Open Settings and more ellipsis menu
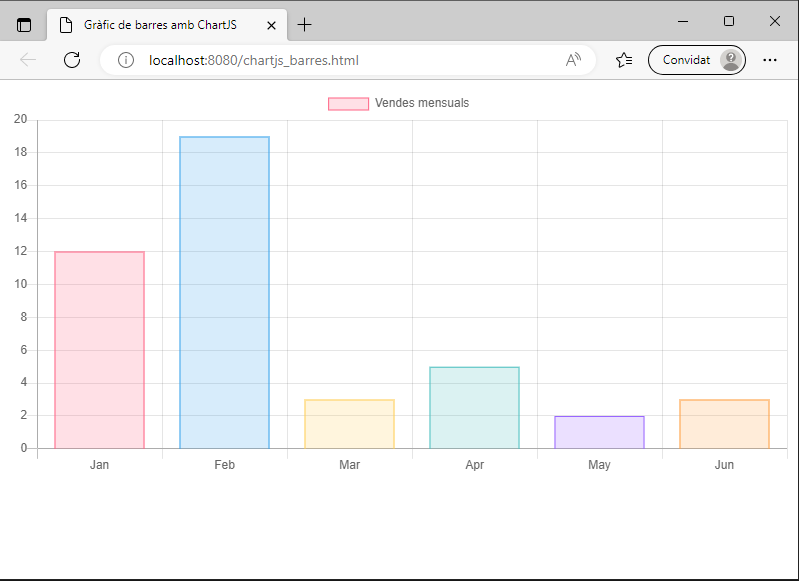Image resolution: width=799 pixels, height=581 pixels. click(x=770, y=60)
